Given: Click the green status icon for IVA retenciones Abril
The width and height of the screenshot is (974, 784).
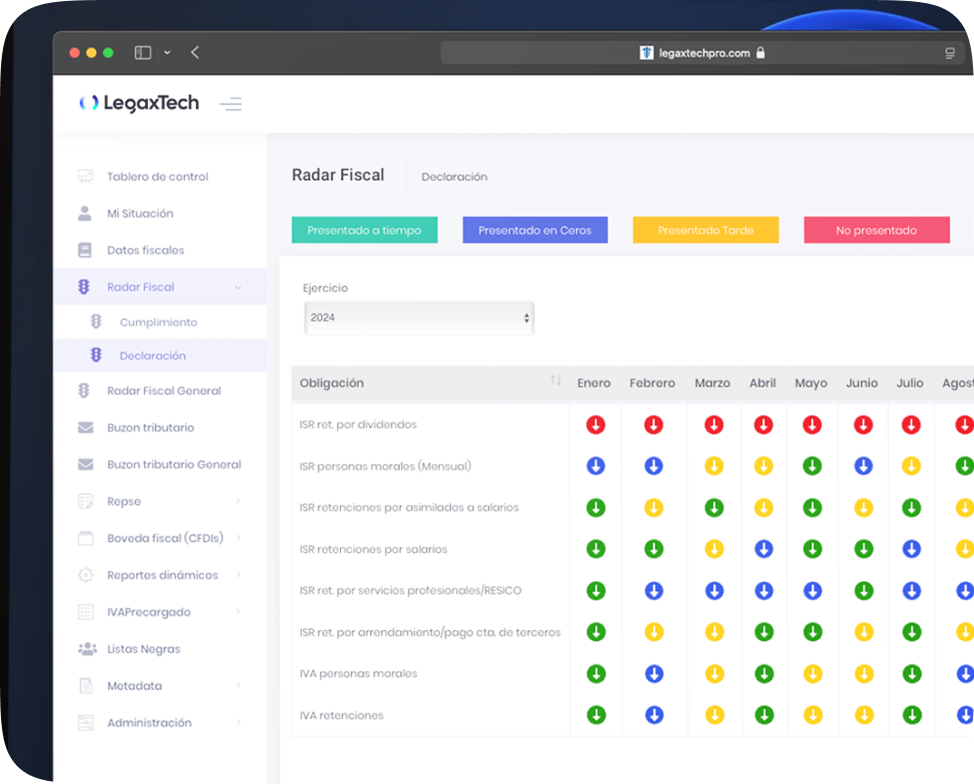Looking at the screenshot, I should point(764,715).
